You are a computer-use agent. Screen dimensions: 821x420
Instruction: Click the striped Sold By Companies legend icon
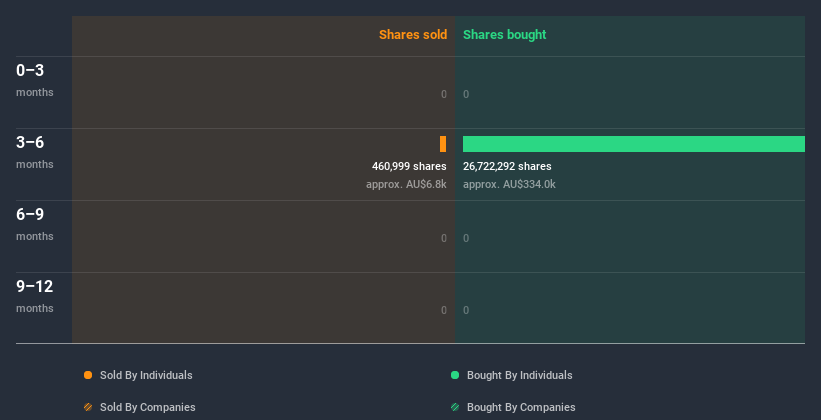(88, 407)
